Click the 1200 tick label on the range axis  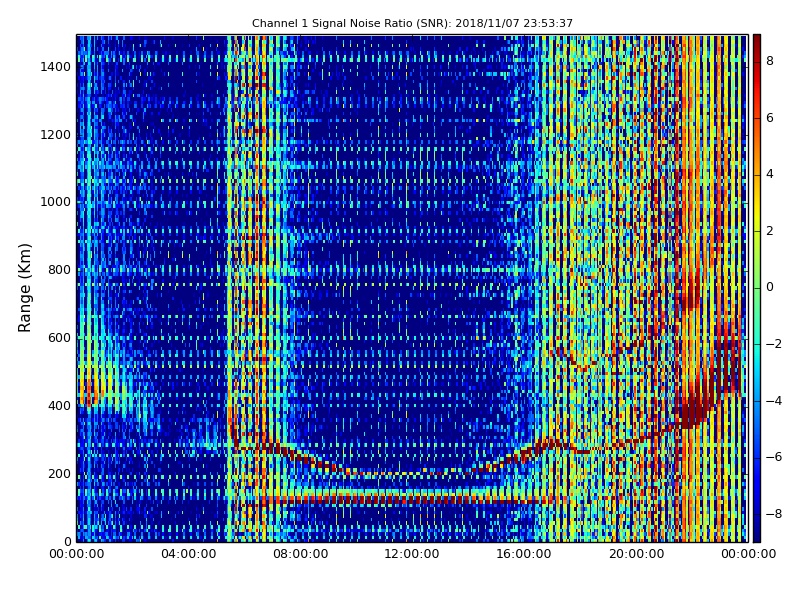point(56,135)
